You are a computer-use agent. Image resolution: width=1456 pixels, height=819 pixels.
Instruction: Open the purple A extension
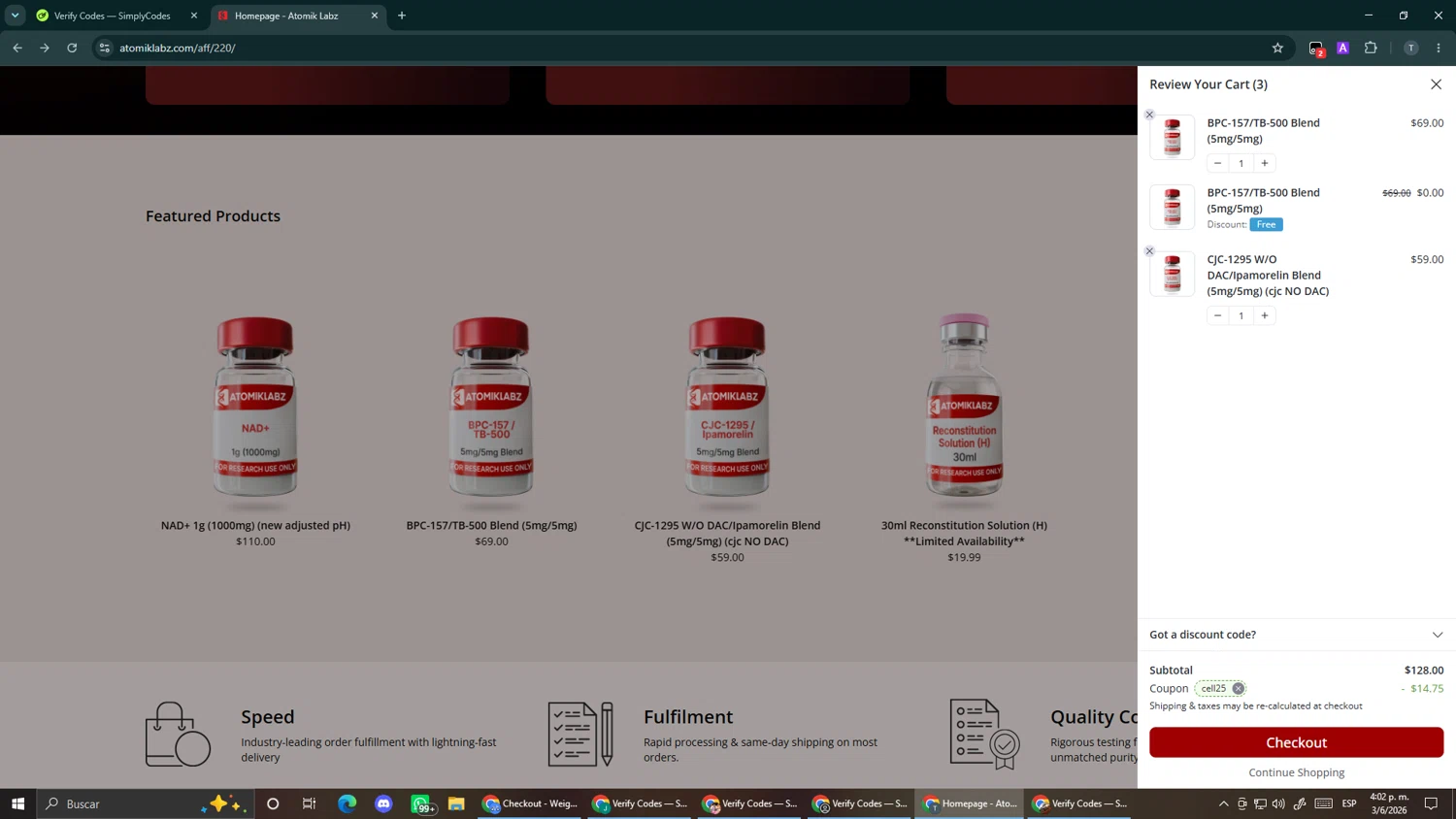(1343, 48)
